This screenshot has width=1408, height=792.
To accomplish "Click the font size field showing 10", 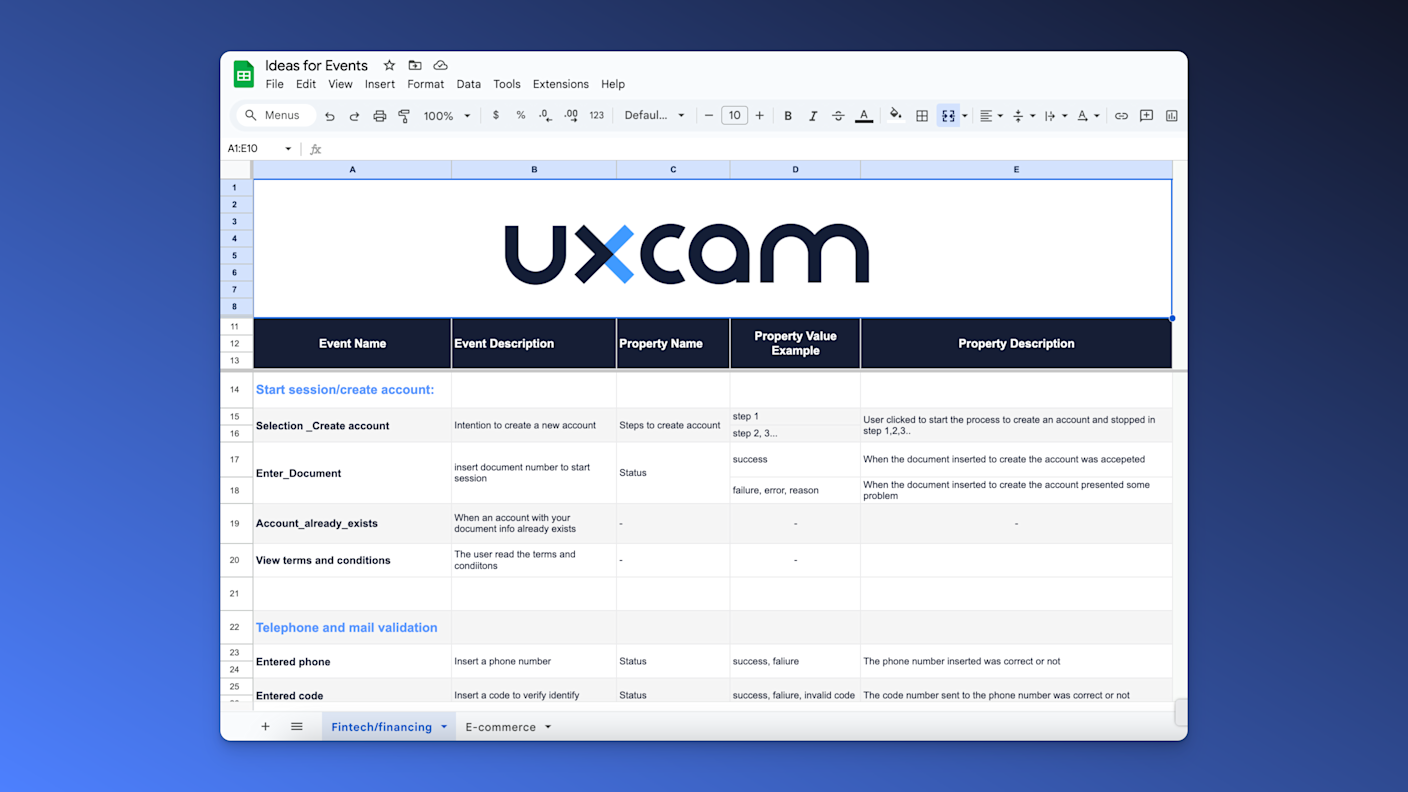I will pyautogui.click(x=734, y=116).
